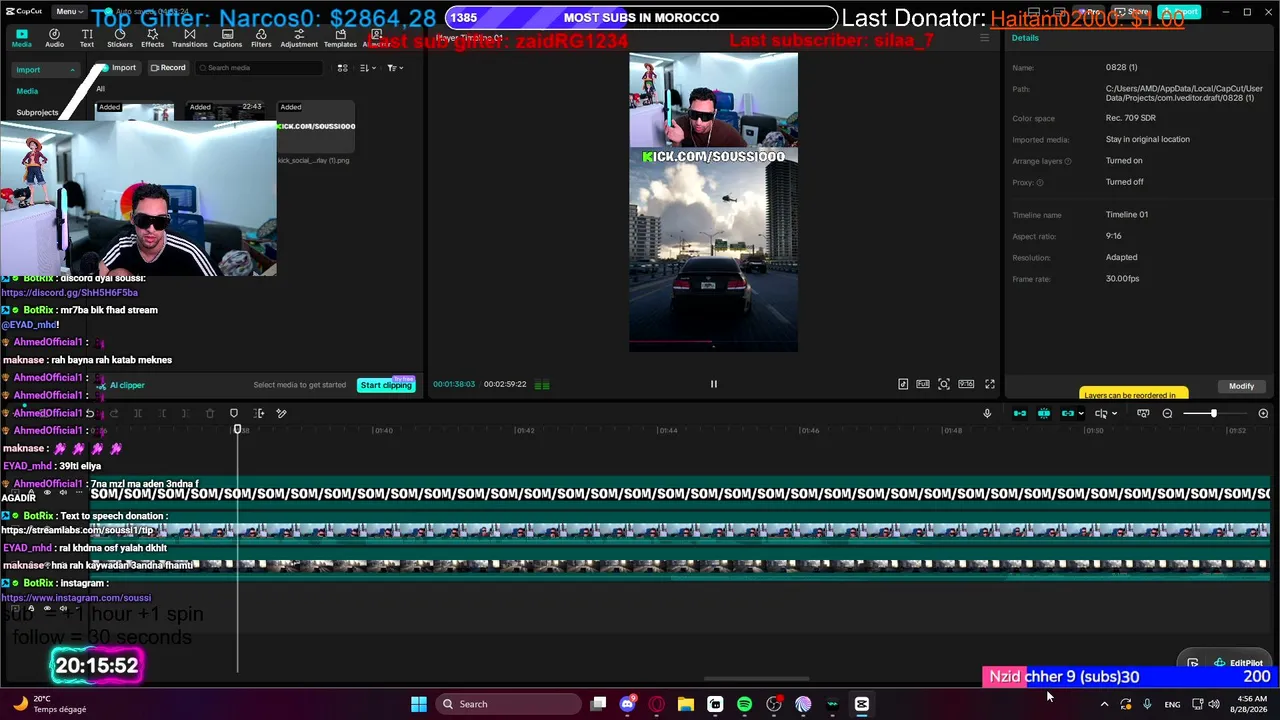Image resolution: width=1280 pixels, height=720 pixels.
Task: Switch to the Stickers tab
Action: click(120, 38)
